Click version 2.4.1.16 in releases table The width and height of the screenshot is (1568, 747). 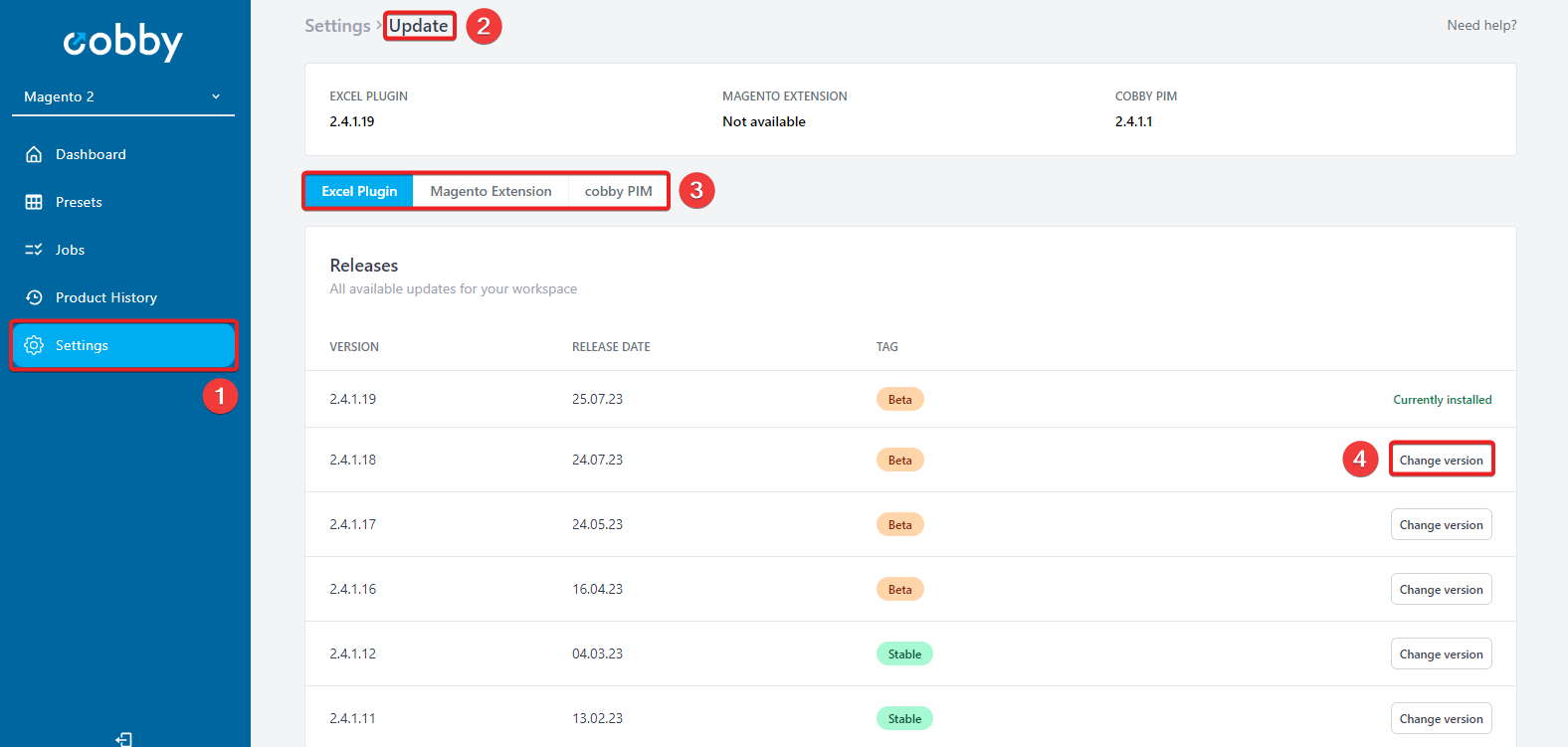click(353, 589)
